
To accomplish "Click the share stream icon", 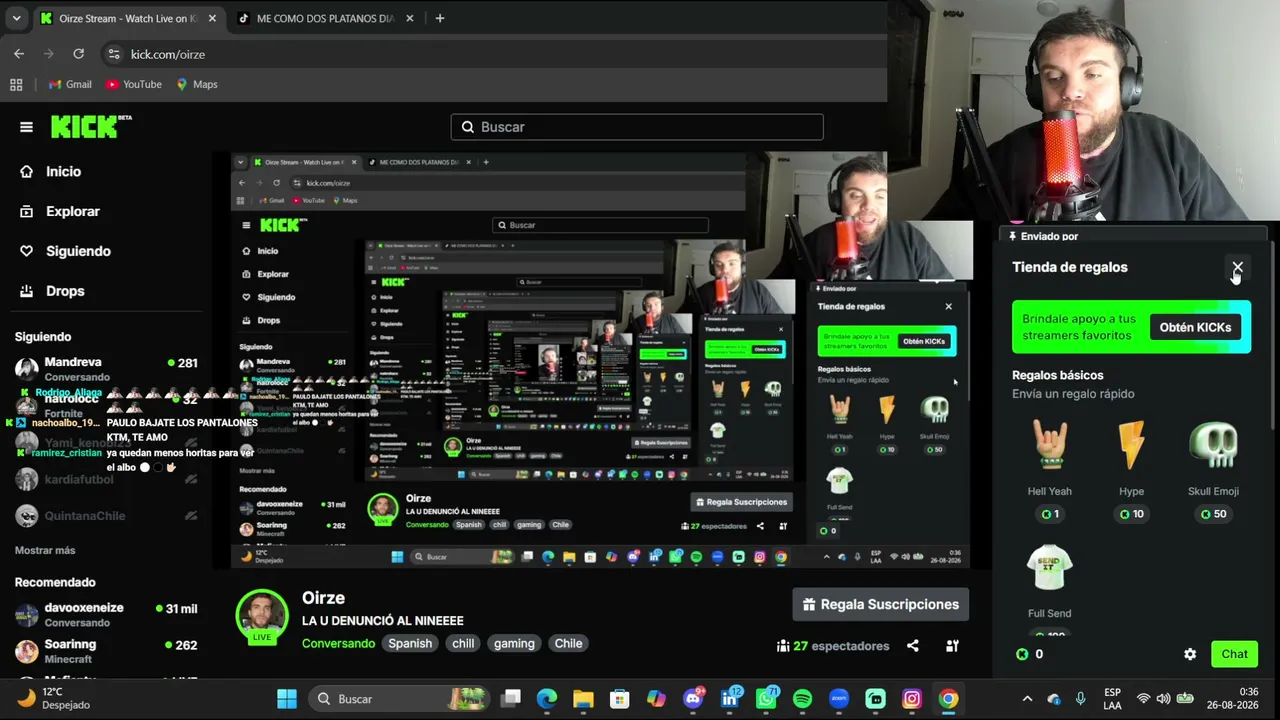I will coord(913,646).
